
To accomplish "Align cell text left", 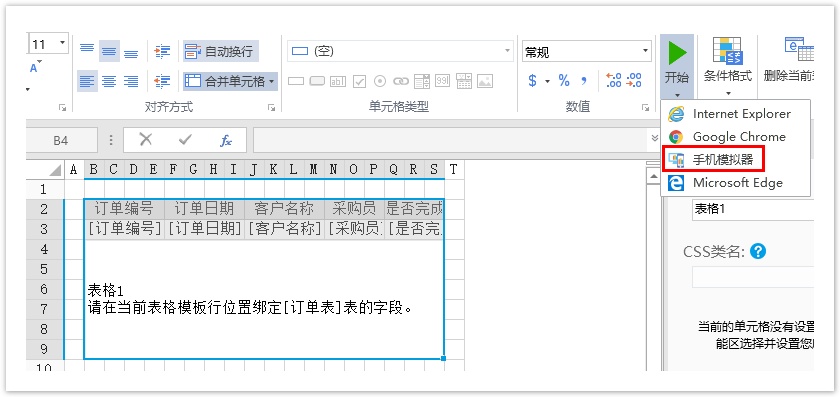I will click(x=87, y=81).
